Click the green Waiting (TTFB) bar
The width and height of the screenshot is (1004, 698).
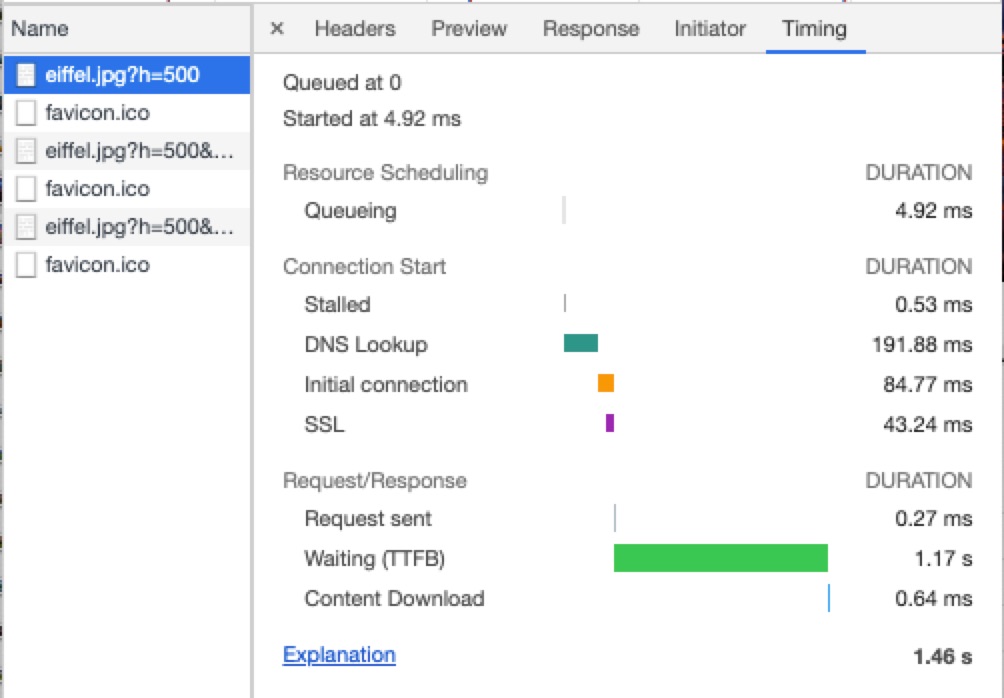(x=720, y=558)
